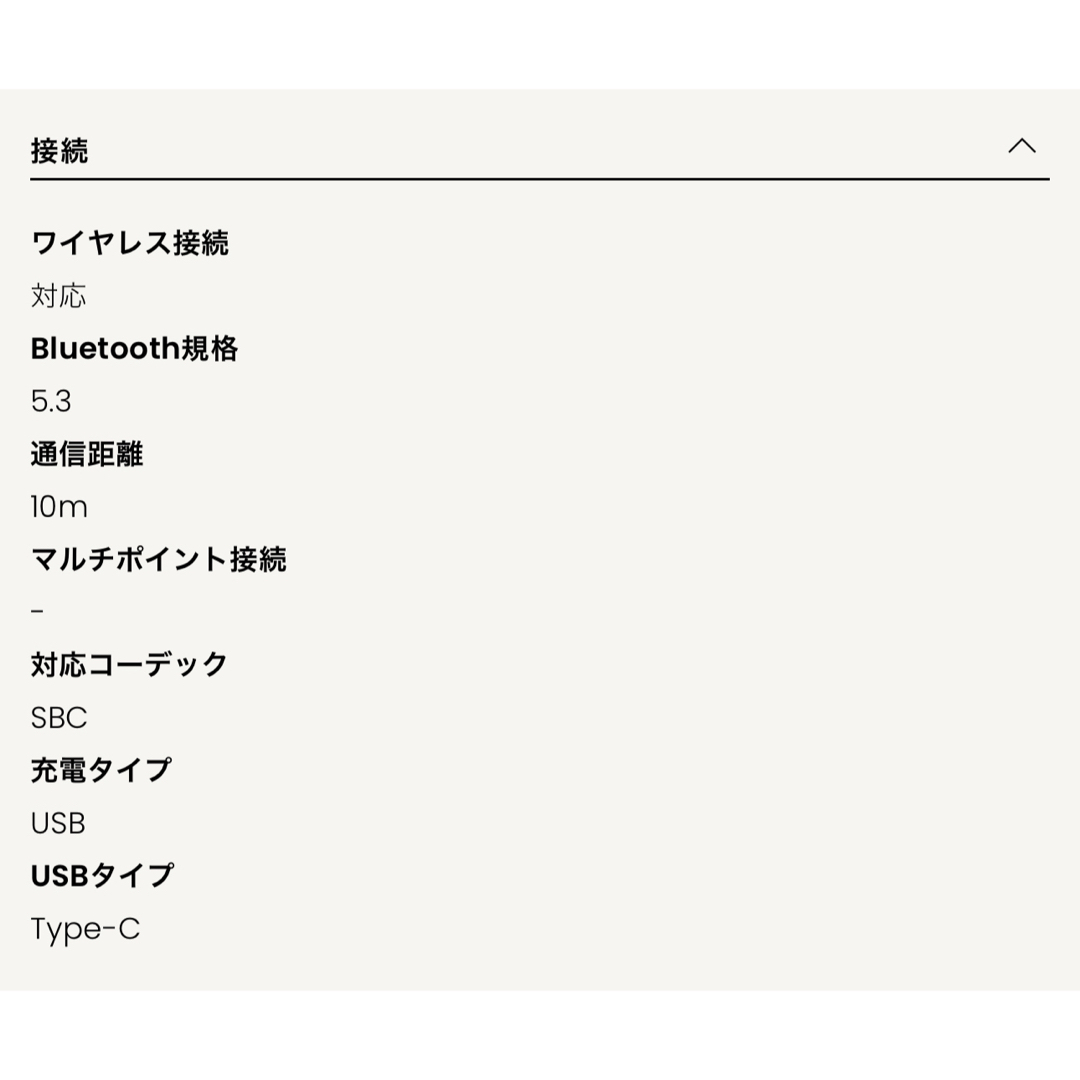Select the Bluetooth規格 heading
1080x1080 pixels.
pyautogui.click(x=134, y=349)
